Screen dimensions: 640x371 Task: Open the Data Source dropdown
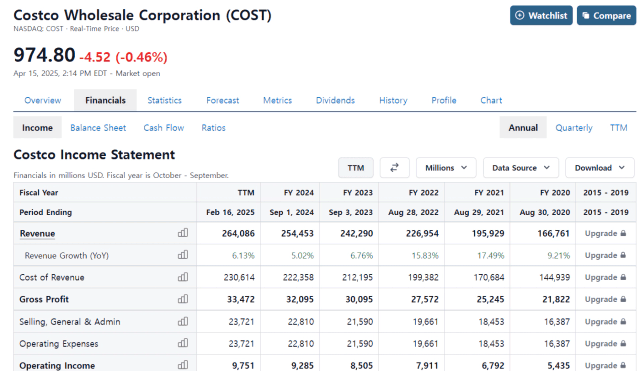coord(521,168)
